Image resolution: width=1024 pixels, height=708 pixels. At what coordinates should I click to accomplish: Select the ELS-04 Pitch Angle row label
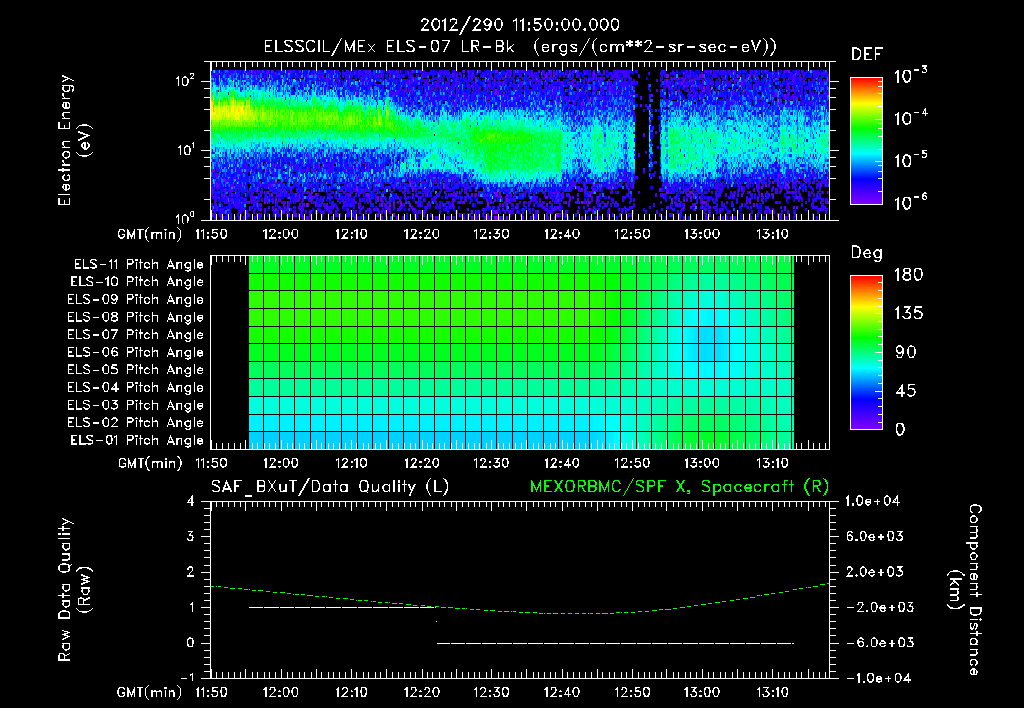coord(136,387)
